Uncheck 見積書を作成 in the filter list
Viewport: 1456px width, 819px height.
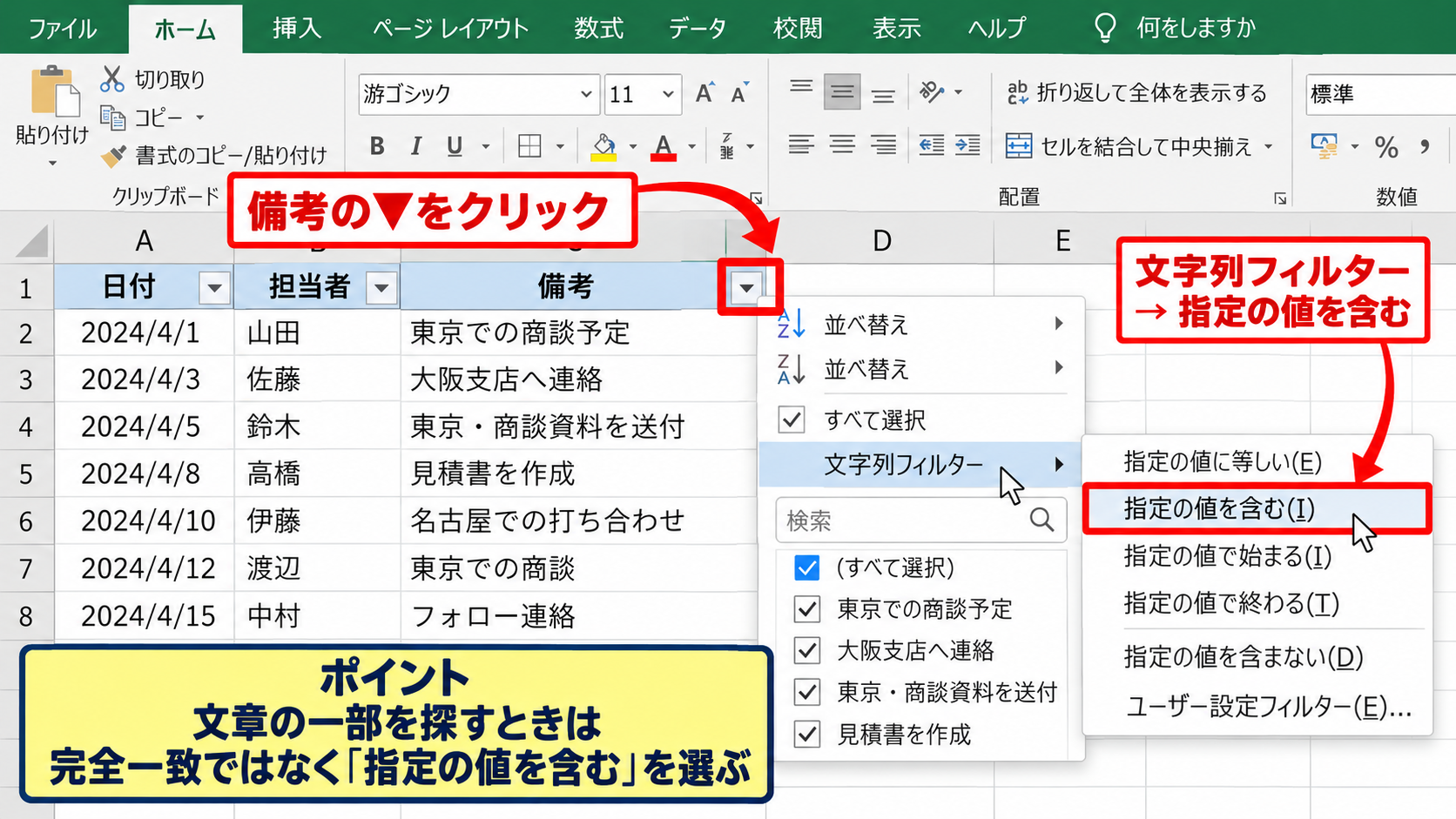pos(807,735)
